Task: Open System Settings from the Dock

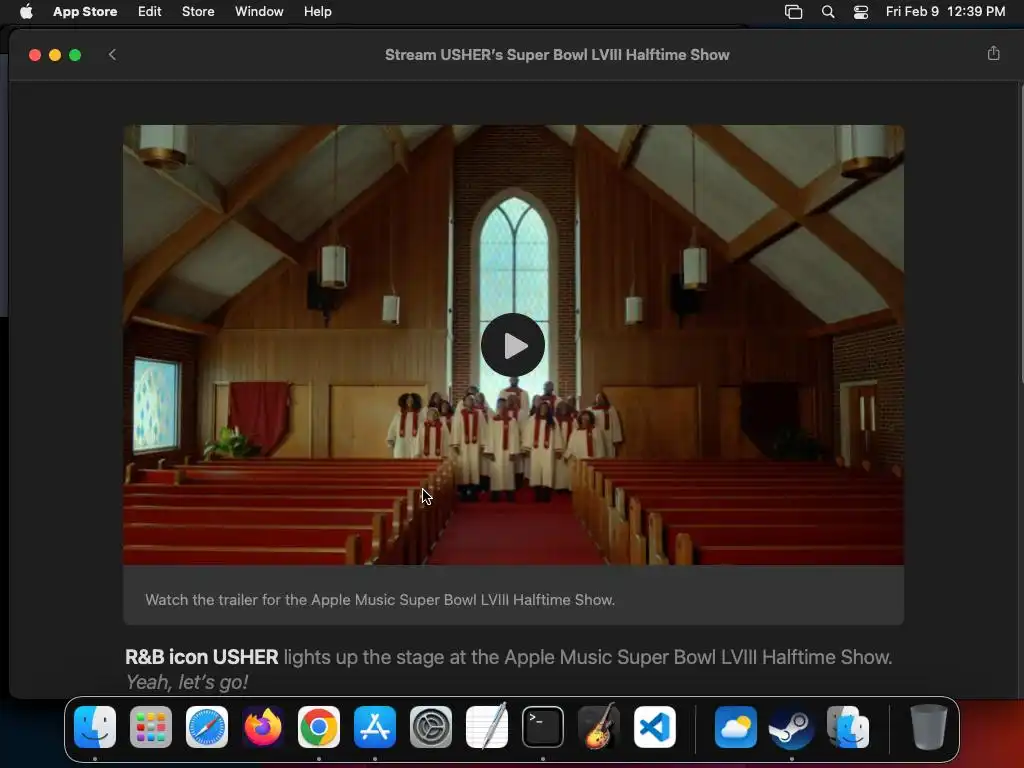Action: click(431, 727)
